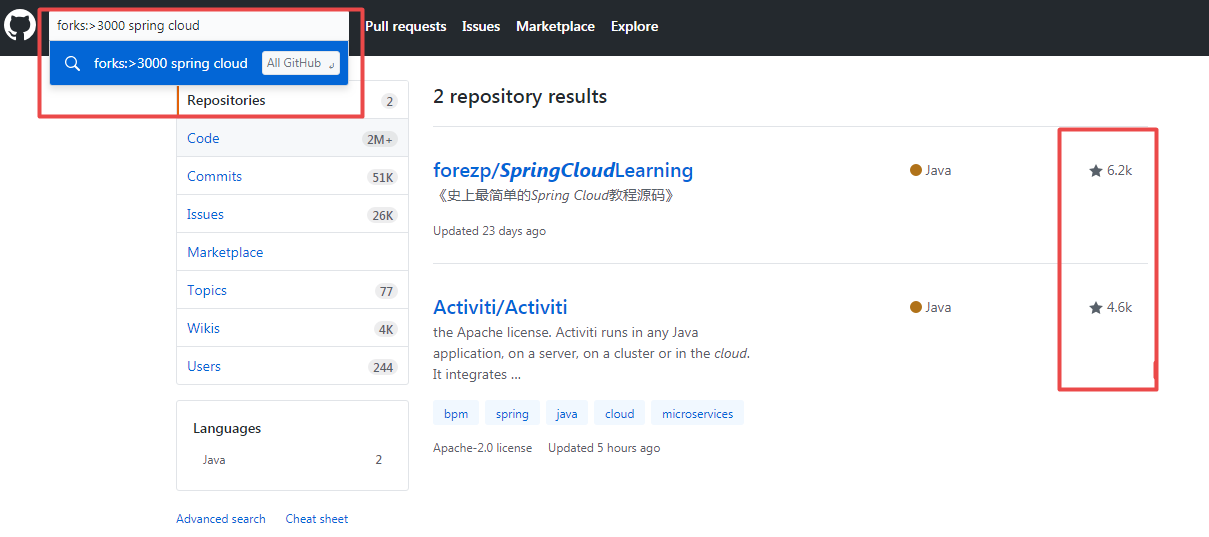Click the star icon beside 6.2k
Viewport: 1209px width, 537px height.
point(1095,171)
